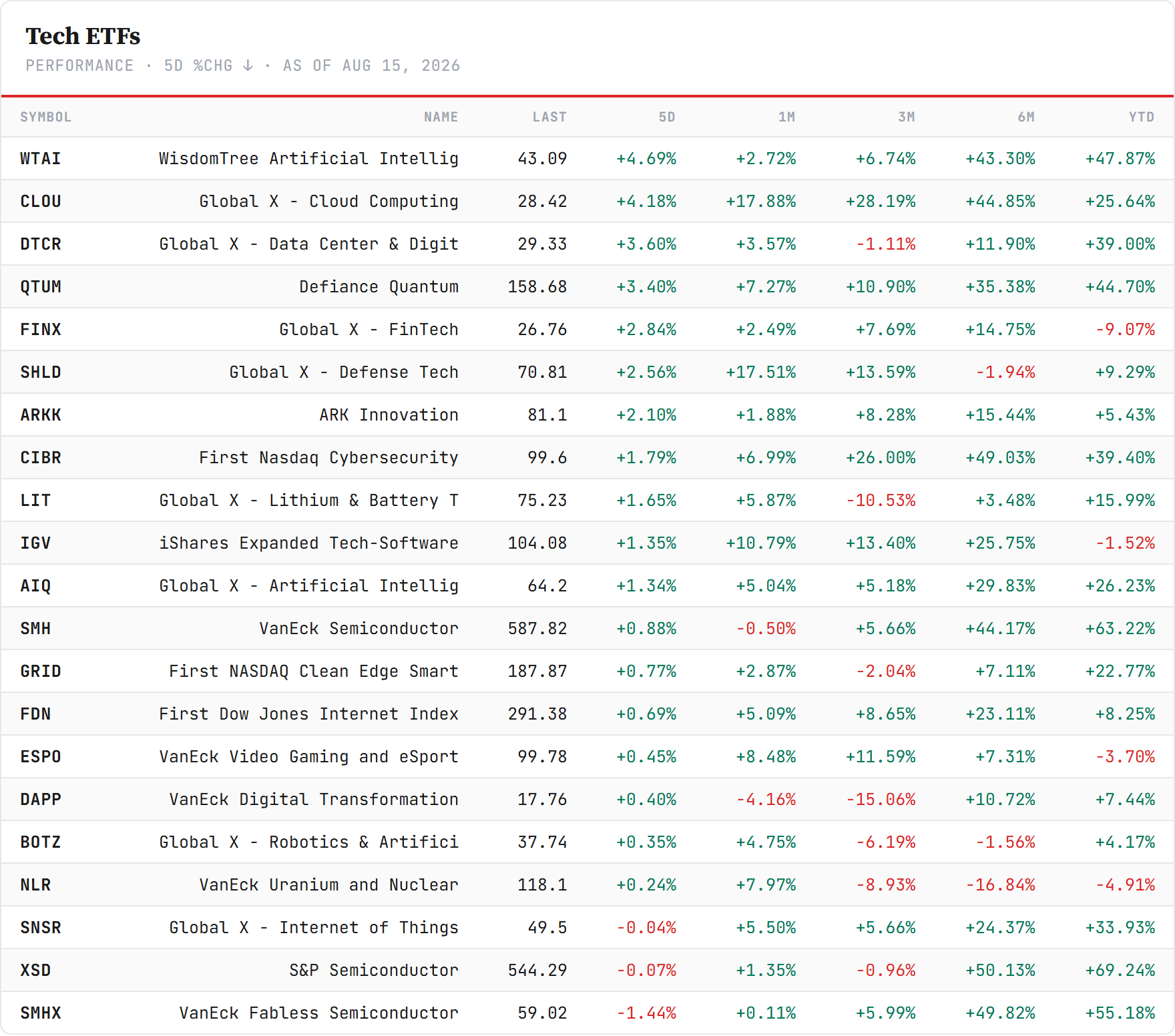Click the name "First Dow Jones Internet Index"

(308, 714)
